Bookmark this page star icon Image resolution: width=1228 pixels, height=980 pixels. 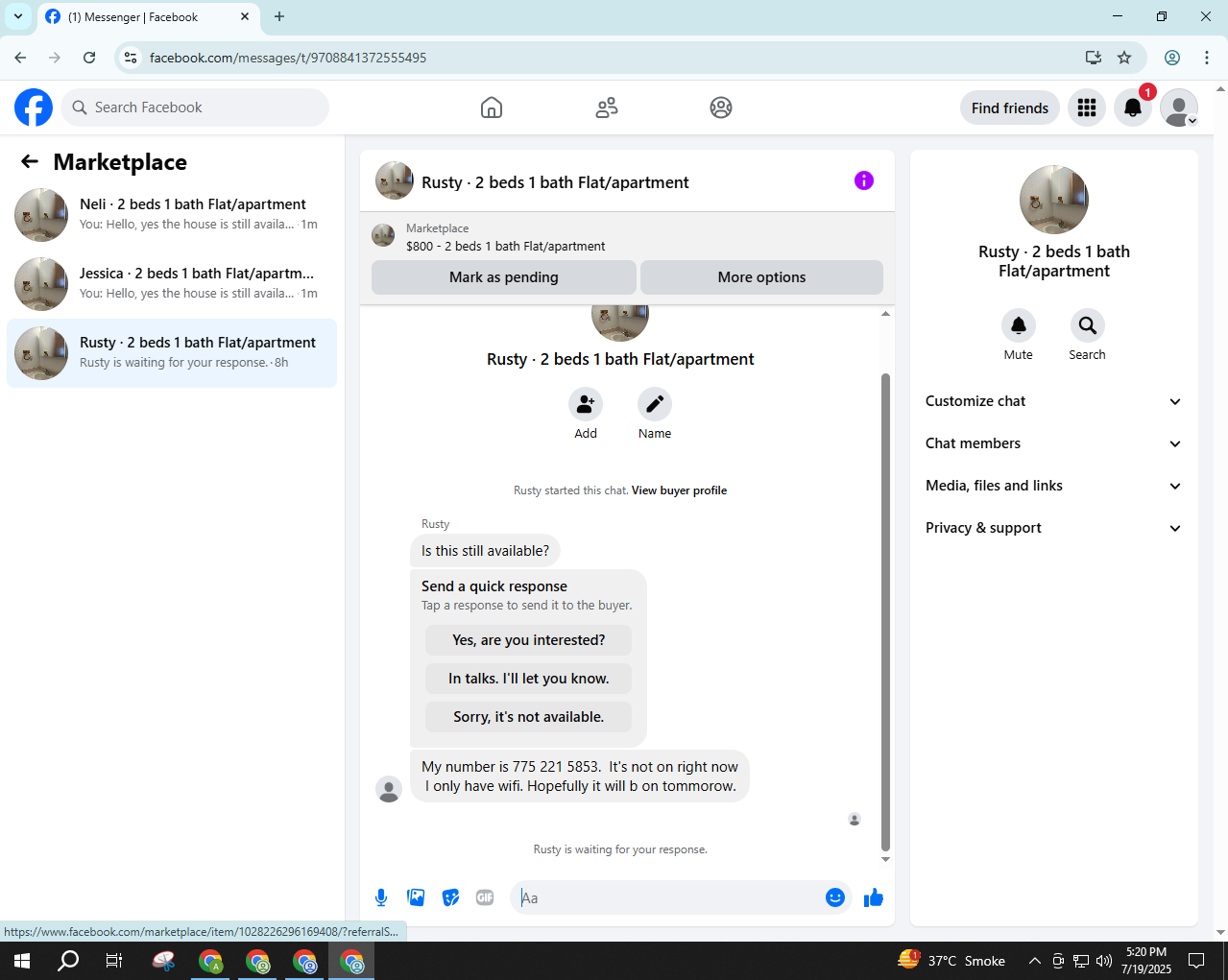point(1124,58)
